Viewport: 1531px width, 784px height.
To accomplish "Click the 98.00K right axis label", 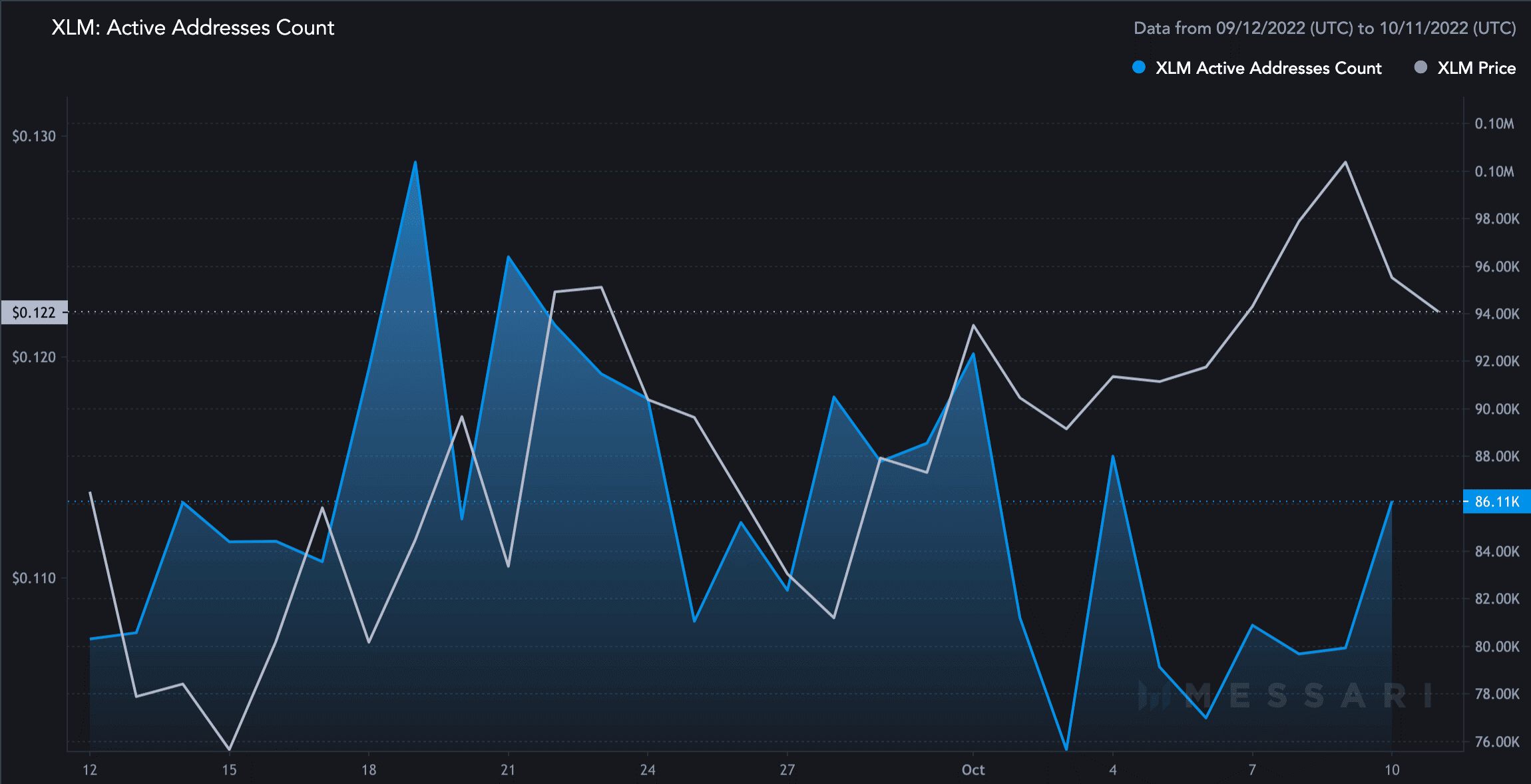I will (1497, 219).
